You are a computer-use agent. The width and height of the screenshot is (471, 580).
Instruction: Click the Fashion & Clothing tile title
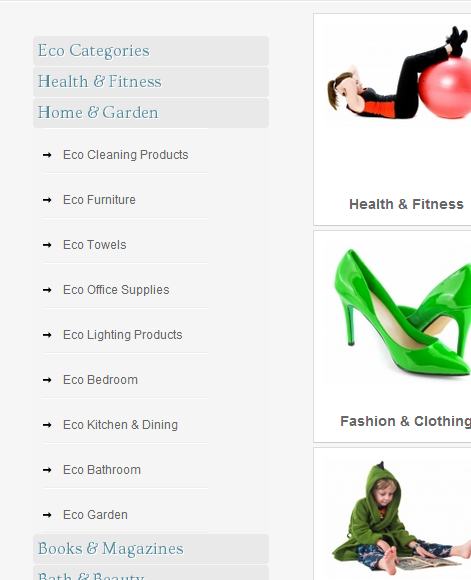406,421
